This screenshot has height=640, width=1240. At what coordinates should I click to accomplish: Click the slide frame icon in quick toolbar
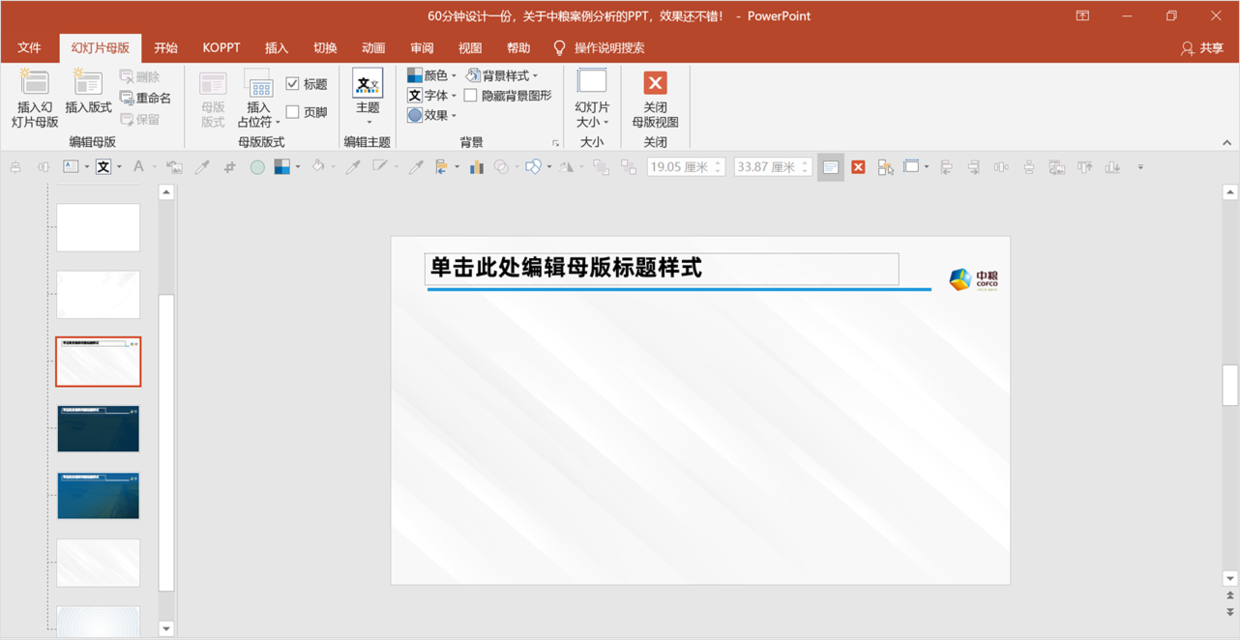coord(911,166)
